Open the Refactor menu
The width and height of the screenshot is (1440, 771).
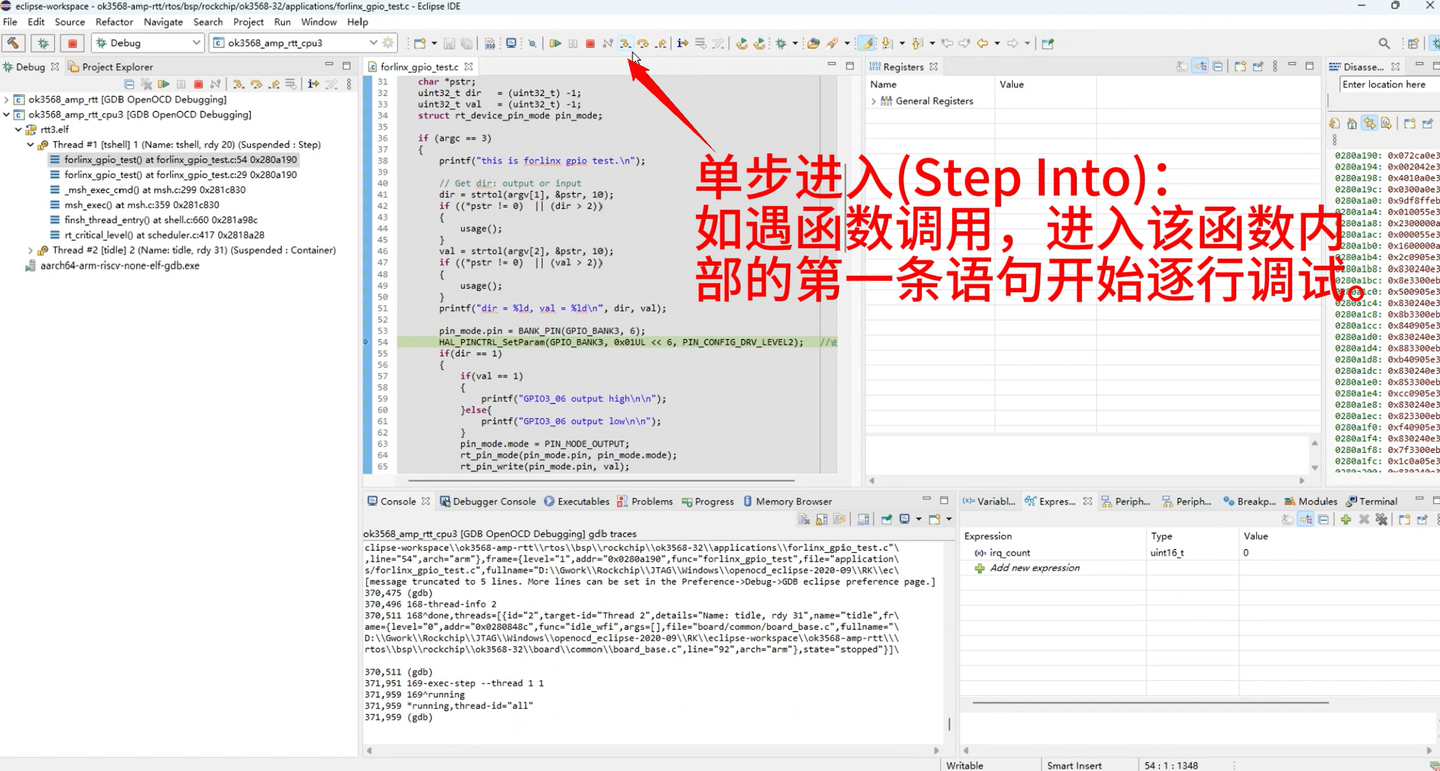[114, 22]
